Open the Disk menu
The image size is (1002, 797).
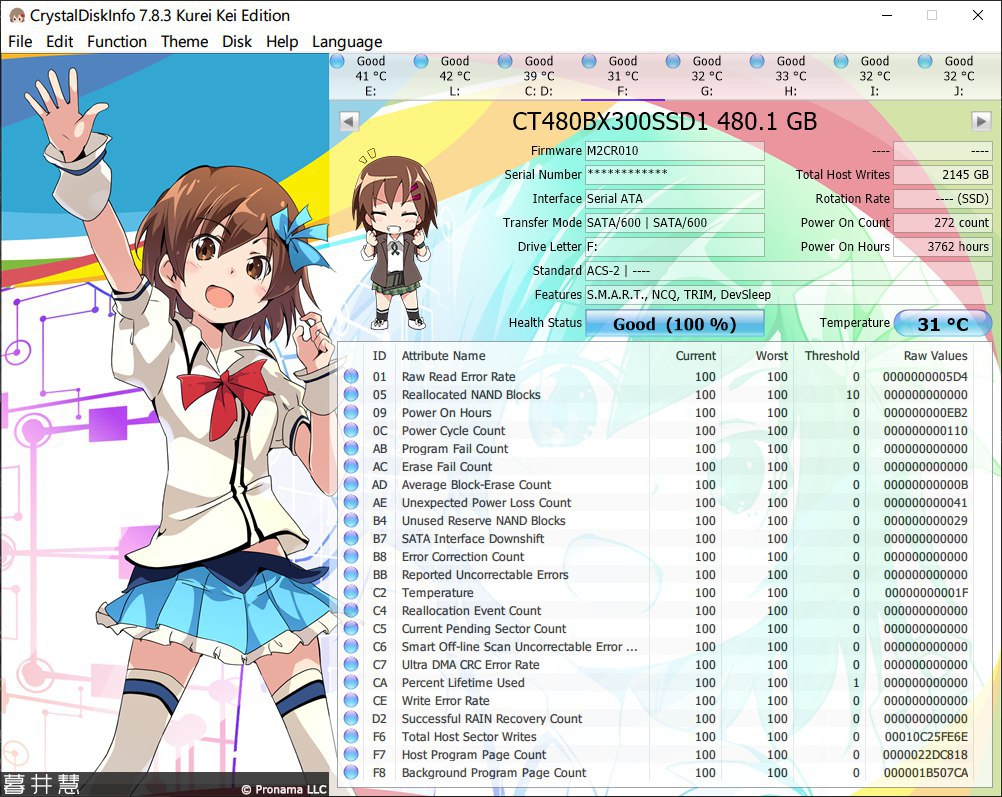pyautogui.click(x=237, y=42)
